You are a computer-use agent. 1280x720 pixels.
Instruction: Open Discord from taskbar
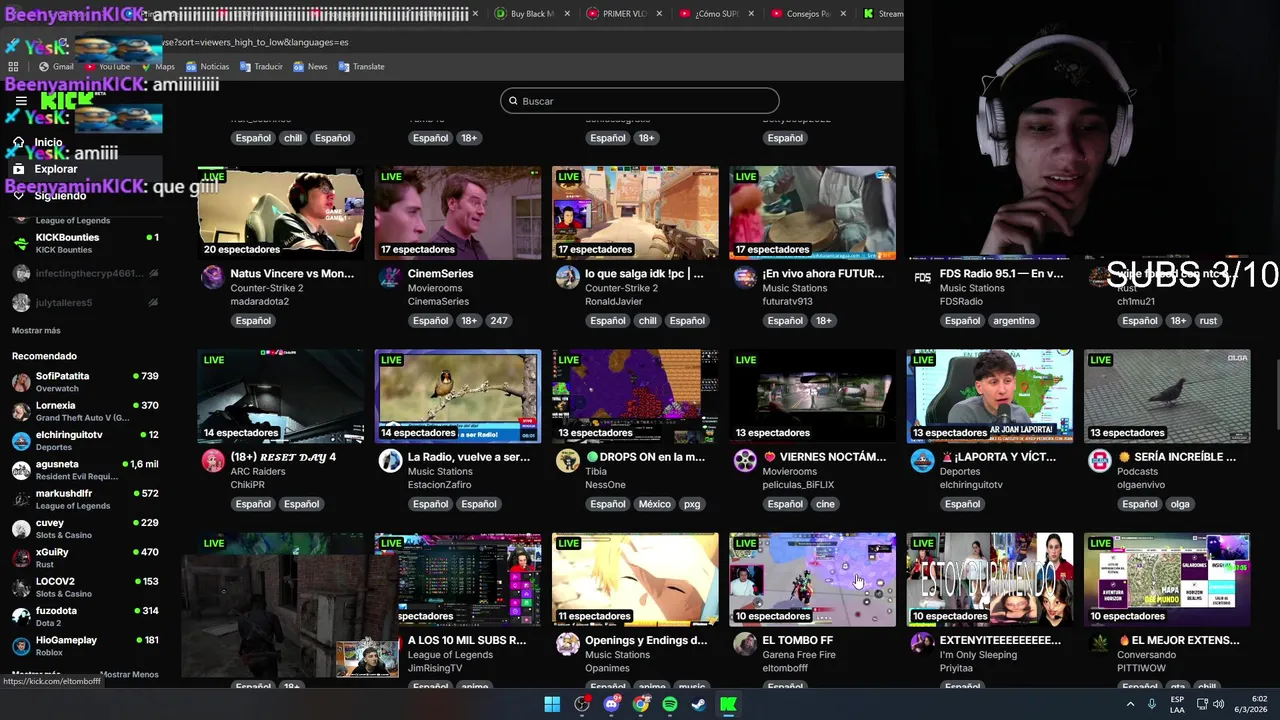(611, 704)
